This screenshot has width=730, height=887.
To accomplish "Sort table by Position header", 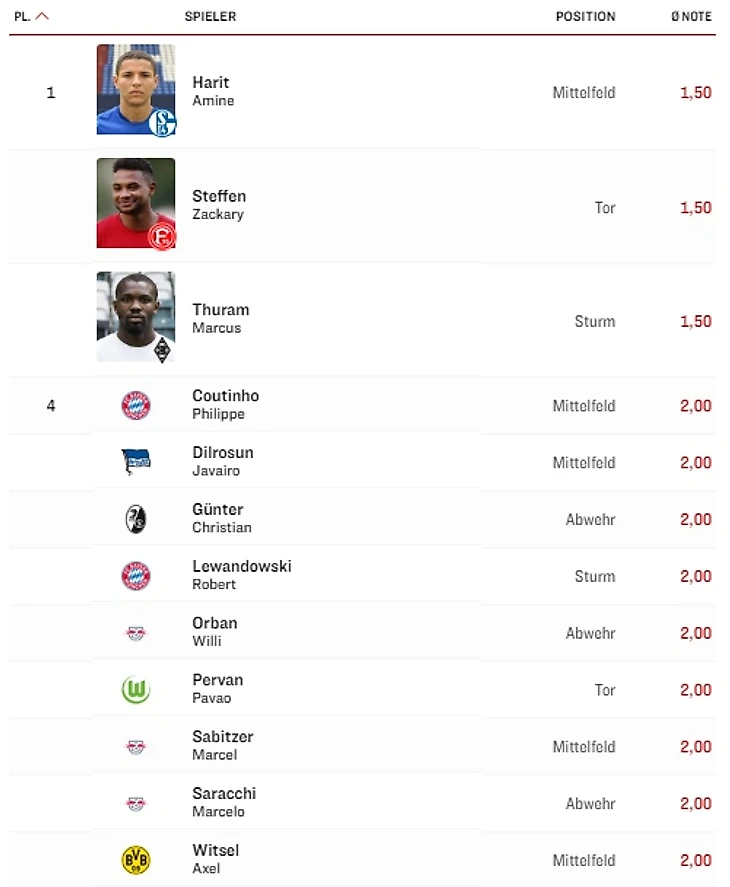I will pos(585,17).
